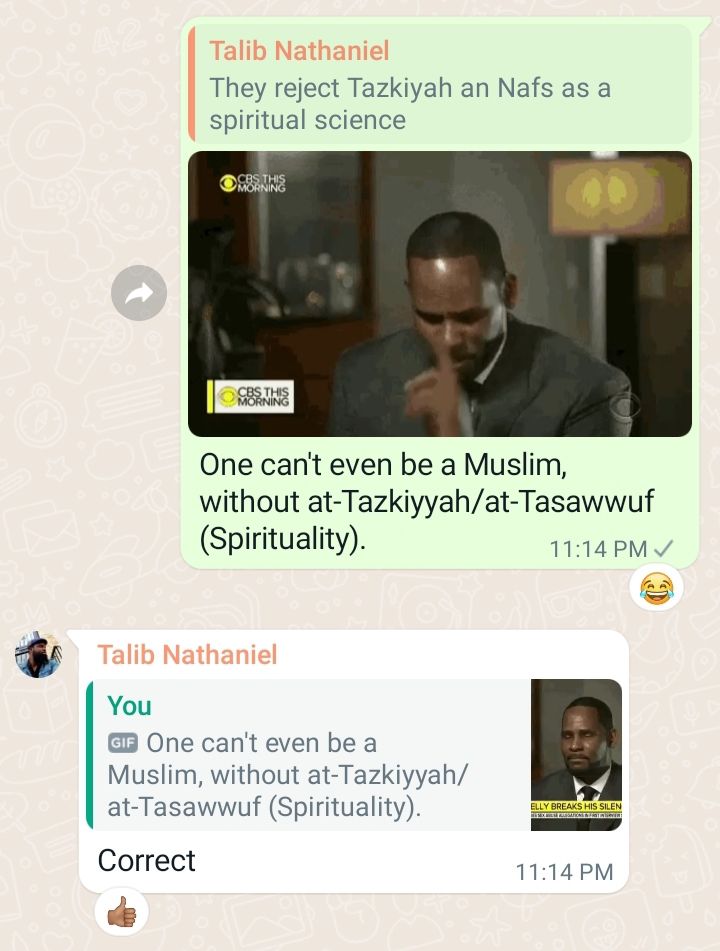Tap Talib Nathaniel name in received message

(x=187, y=654)
